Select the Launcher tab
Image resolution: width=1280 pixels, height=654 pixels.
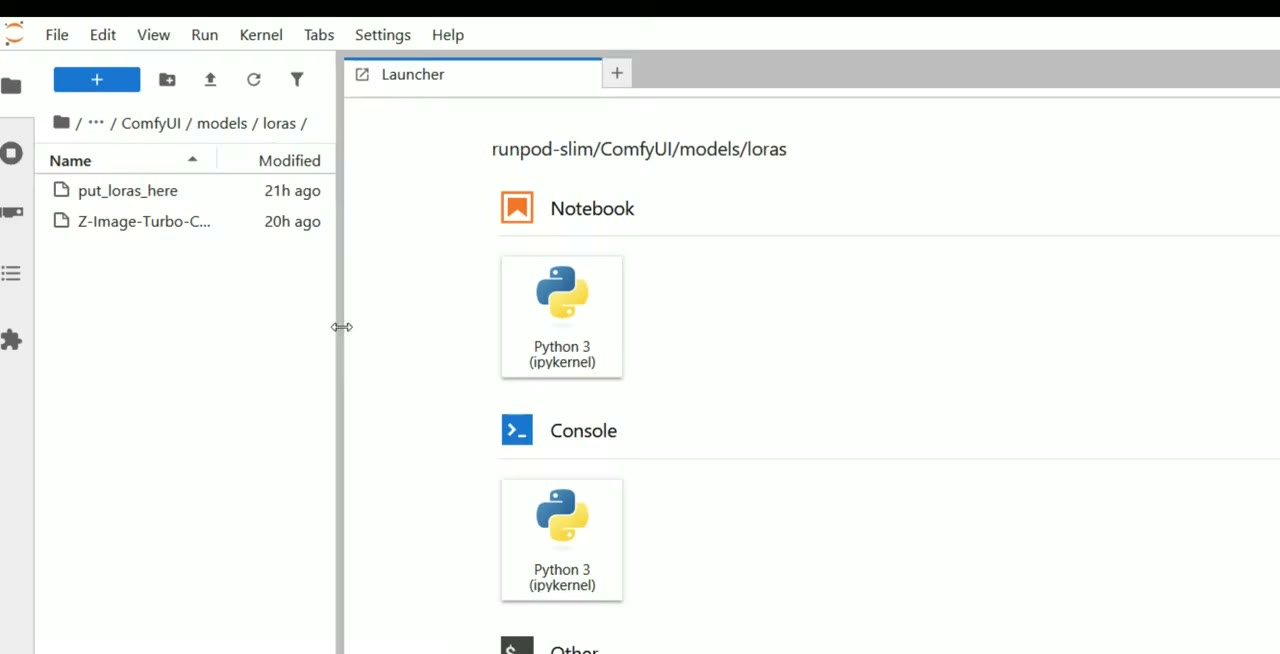tap(473, 74)
